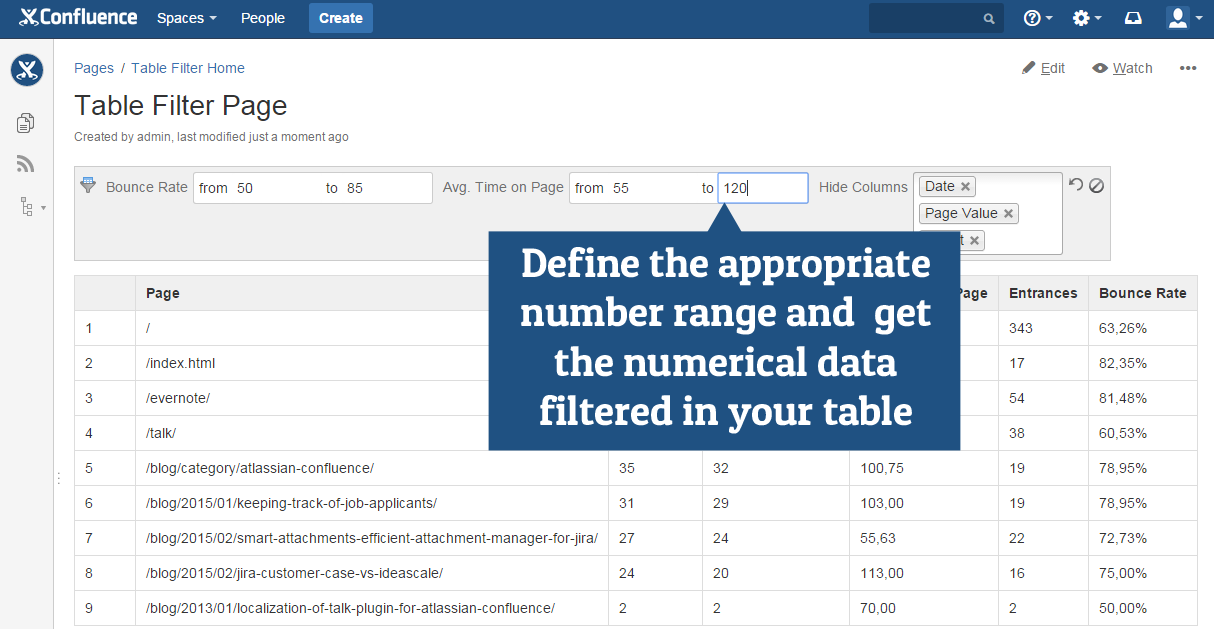Click the /blog/category/atlassian-confluence/ cell

click(x=371, y=468)
